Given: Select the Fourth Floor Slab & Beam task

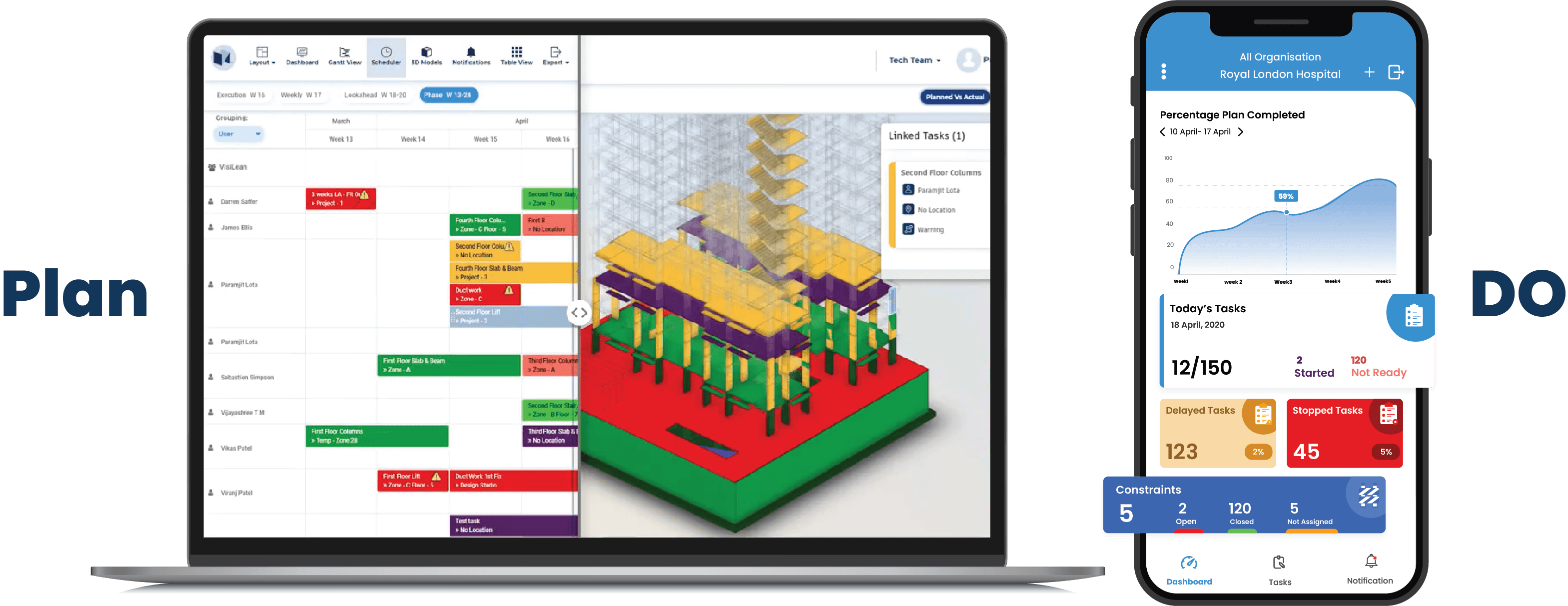Looking at the screenshot, I should pos(513,272).
